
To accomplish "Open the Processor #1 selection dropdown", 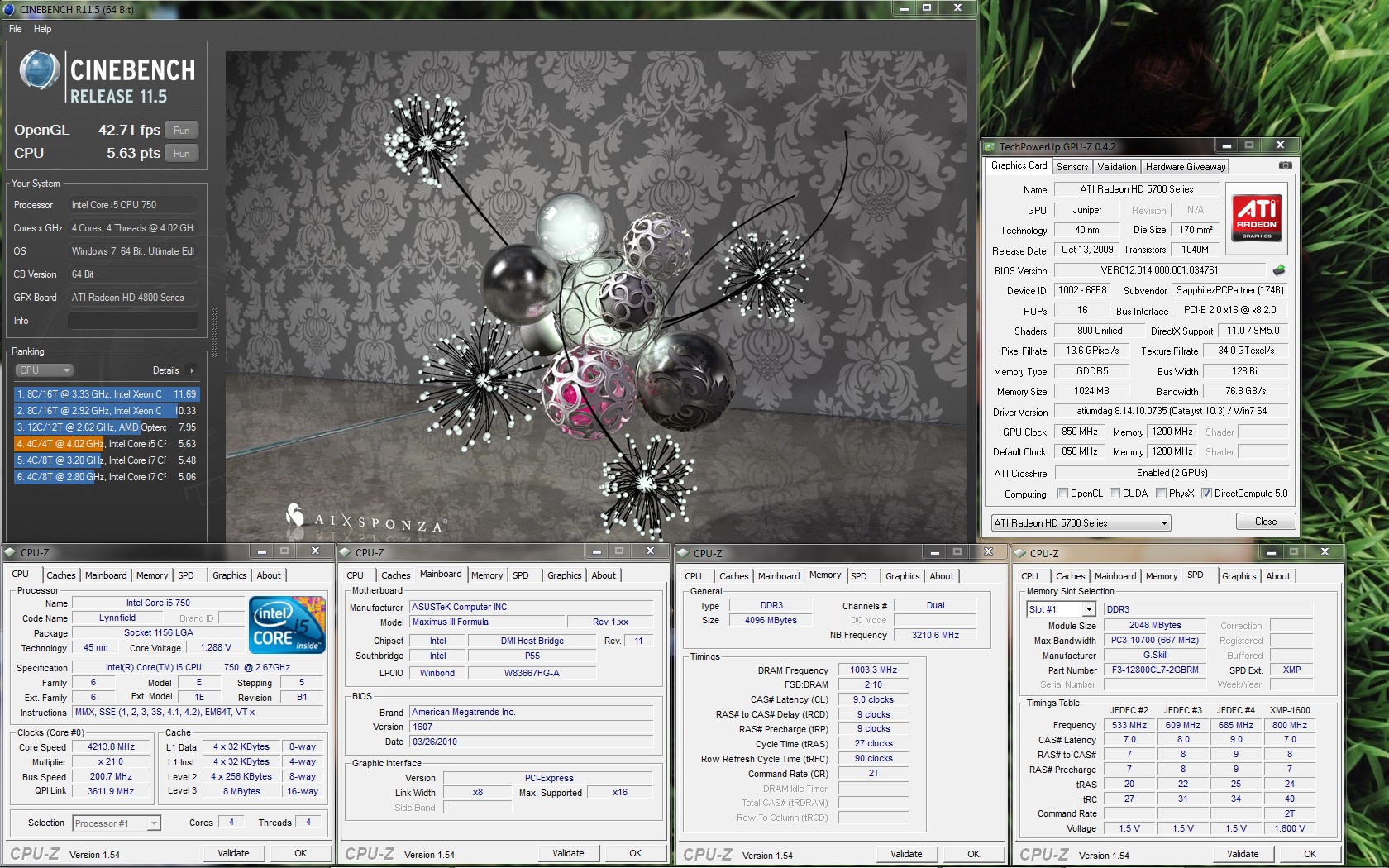I will [117, 823].
